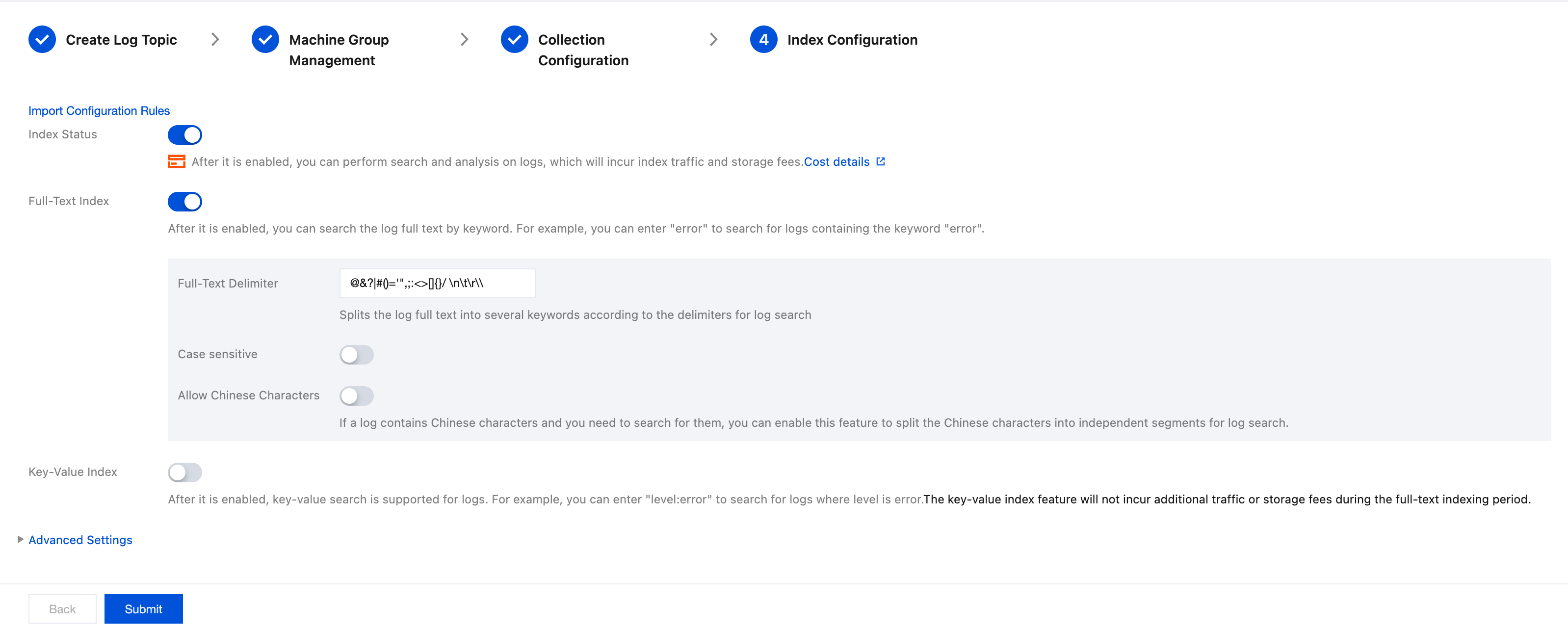Image resolution: width=1568 pixels, height=630 pixels.
Task: Click the Create Log Topic checkmark icon
Action: coord(42,40)
